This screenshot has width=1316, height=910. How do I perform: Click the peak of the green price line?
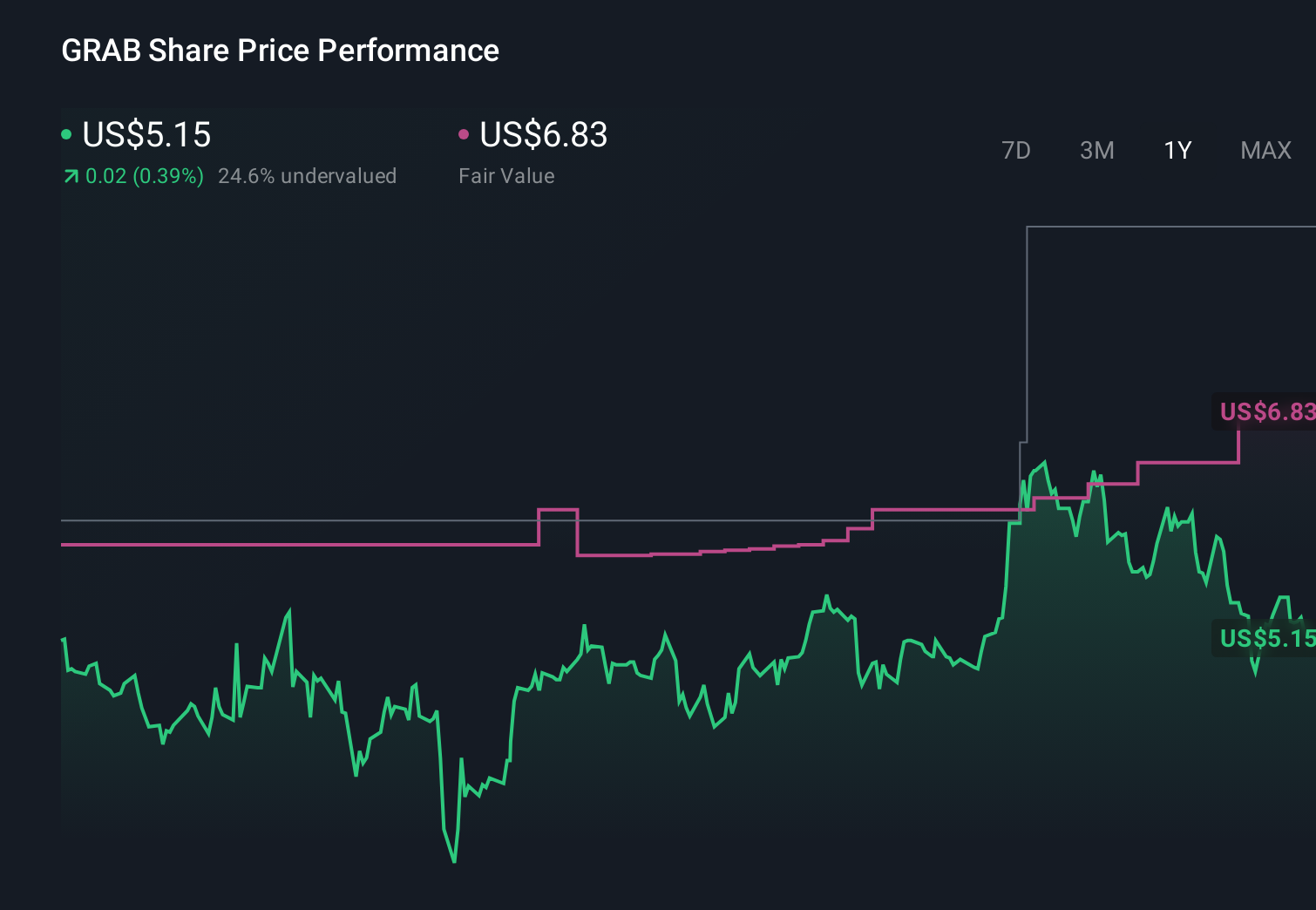tap(1042, 459)
